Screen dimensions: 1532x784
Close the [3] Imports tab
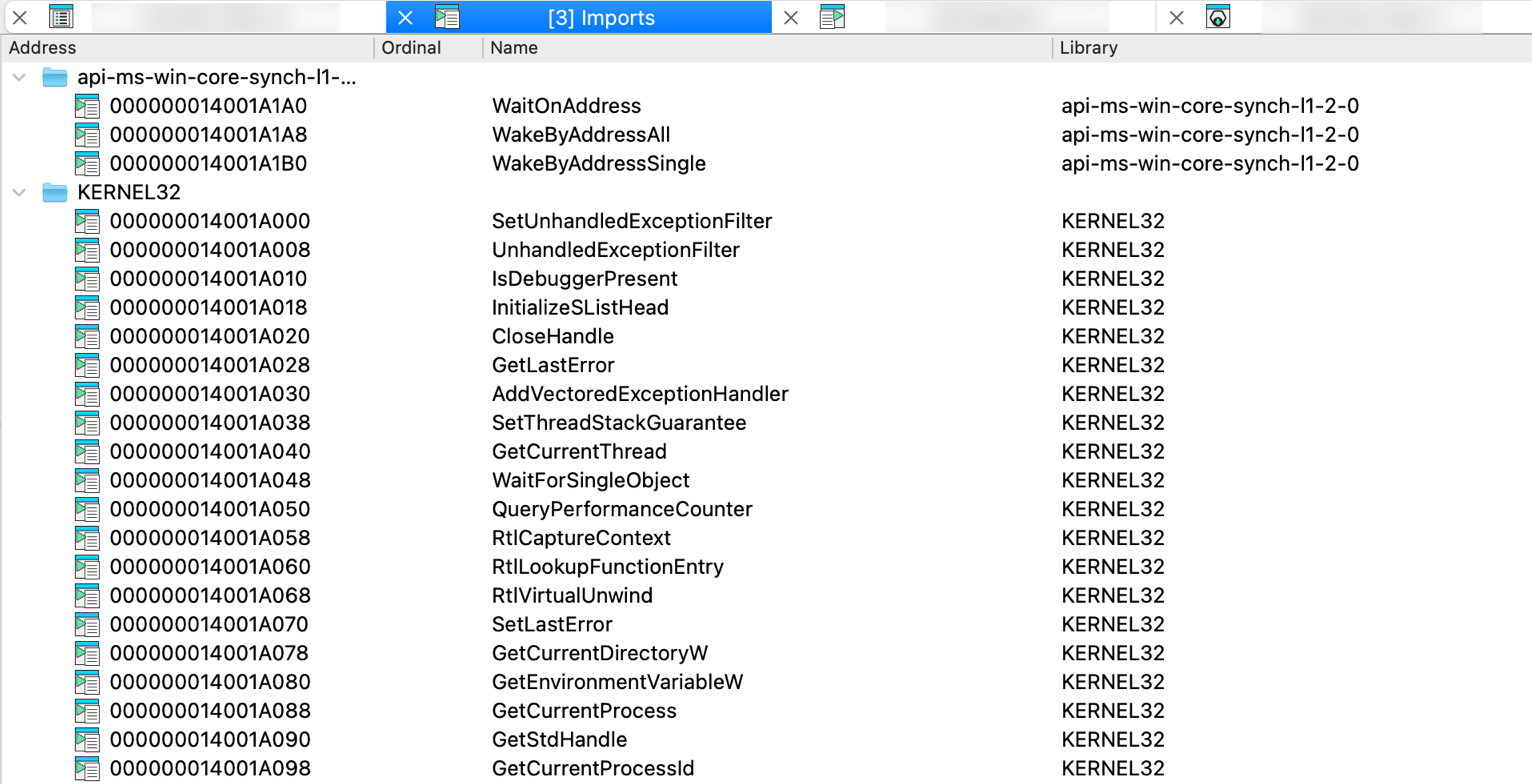405,18
